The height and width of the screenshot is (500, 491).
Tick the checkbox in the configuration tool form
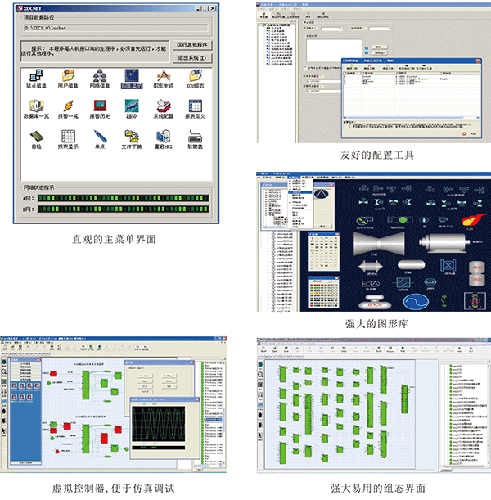[x=305, y=68]
